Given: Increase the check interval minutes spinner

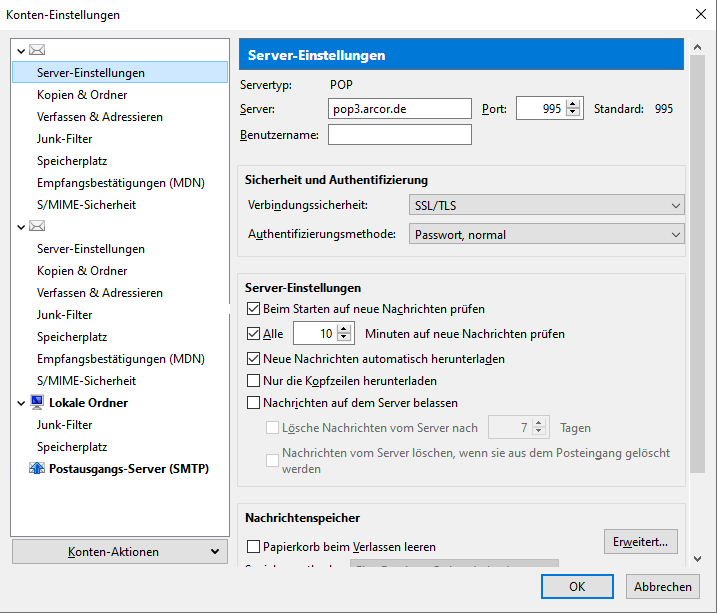Looking at the screenshot, I should click(344, 329).
